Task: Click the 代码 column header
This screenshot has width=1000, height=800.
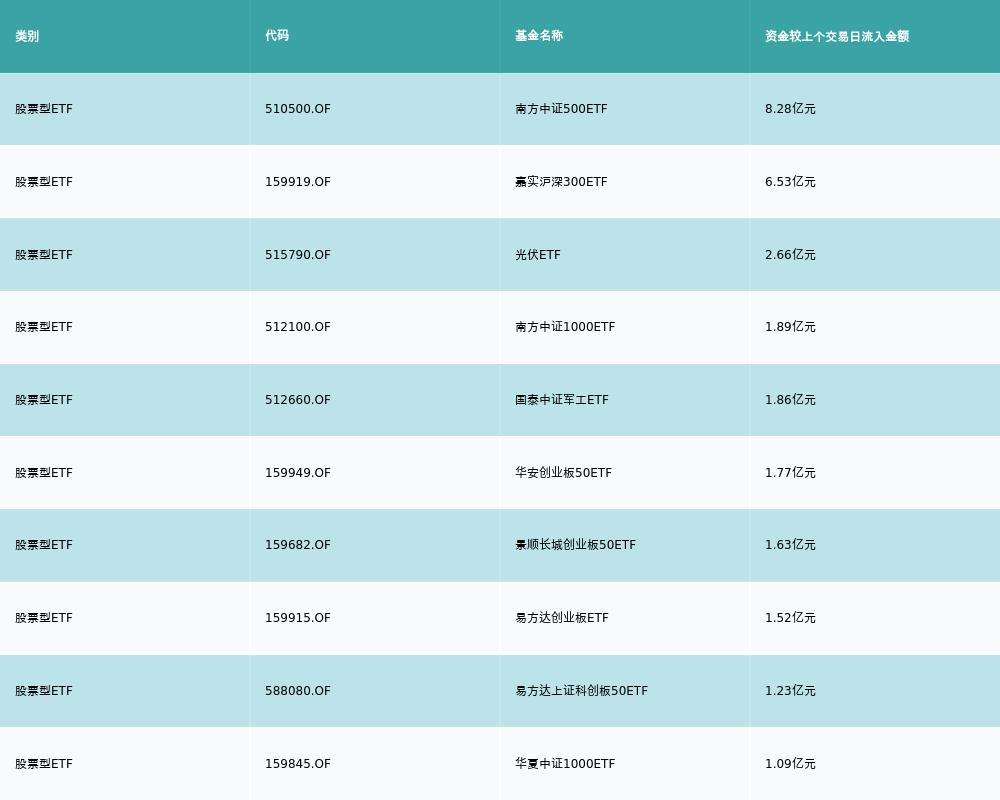Action: click(x=277, y=36)
